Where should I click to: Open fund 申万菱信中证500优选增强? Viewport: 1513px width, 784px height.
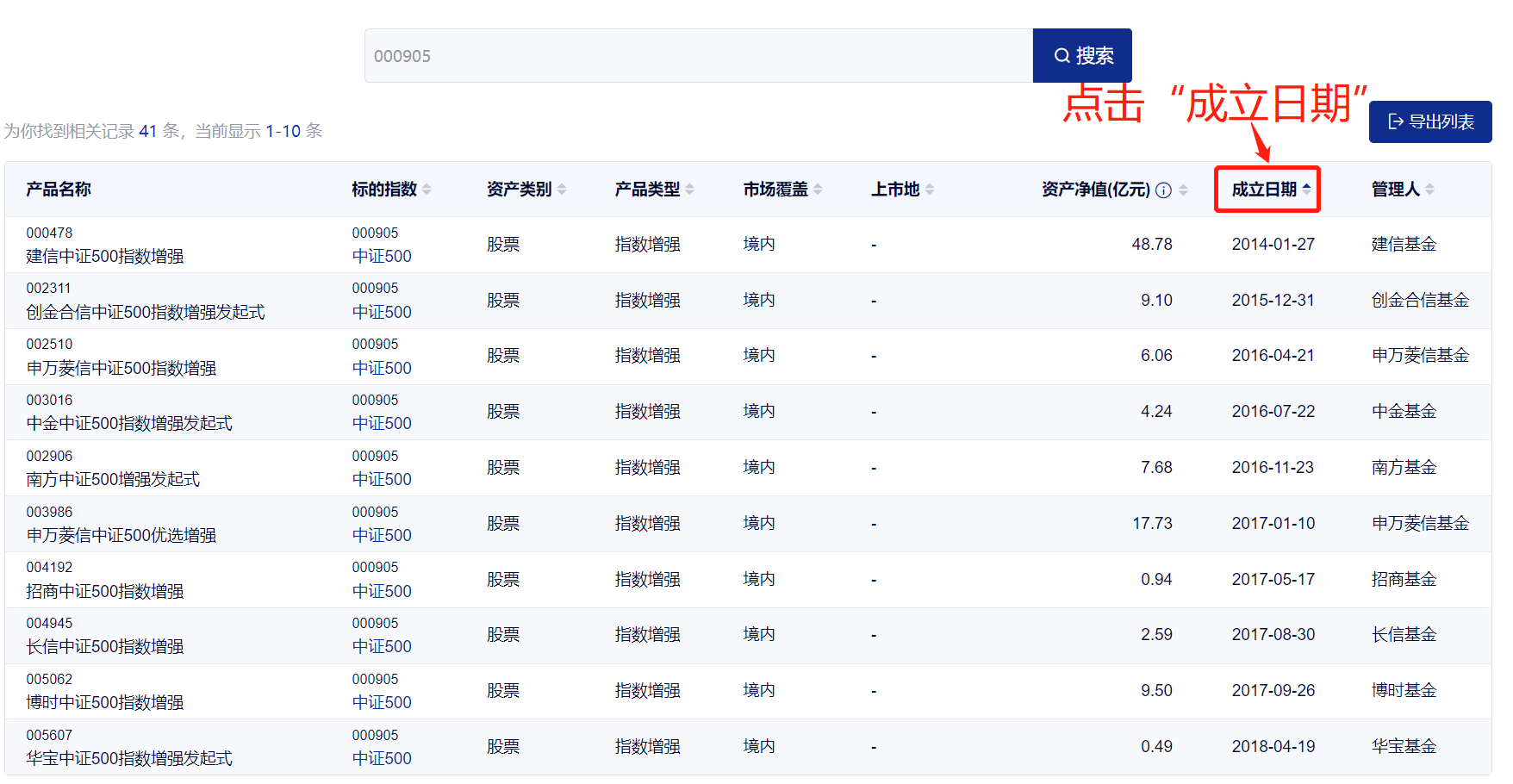point(121,535)
